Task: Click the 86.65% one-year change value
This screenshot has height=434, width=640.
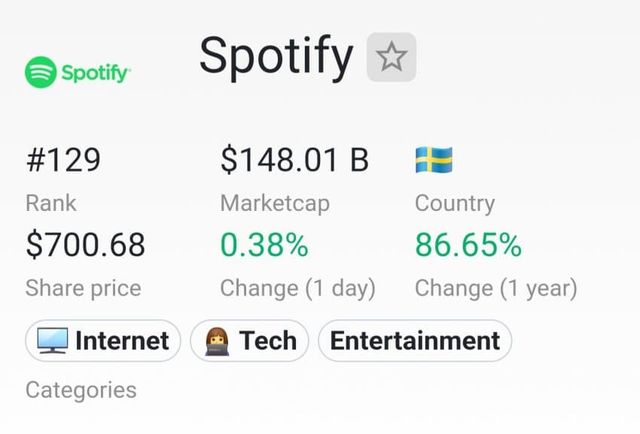Action: tap(468, 244)
